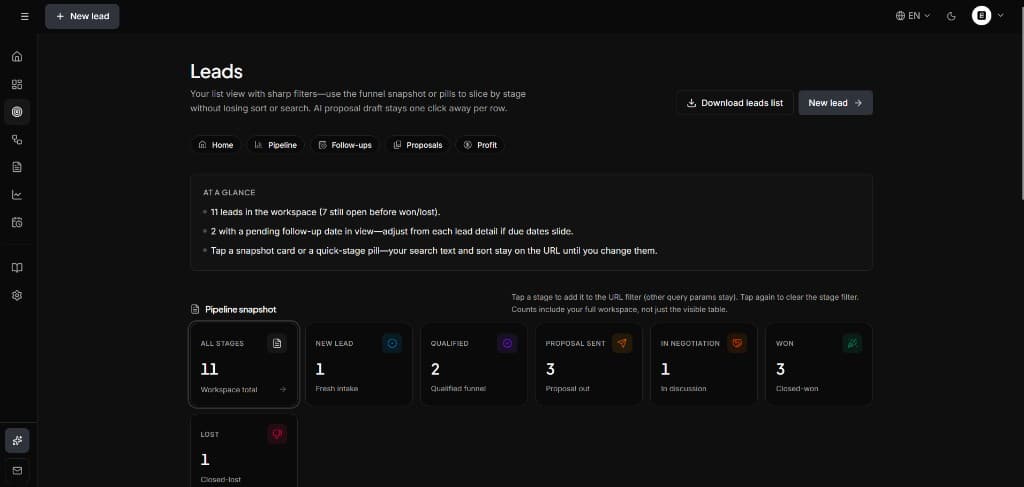Screen dimensions: 1024x487
Task: Open the mail envelope icon in the sidebar
Action: [x=17, y=470]
